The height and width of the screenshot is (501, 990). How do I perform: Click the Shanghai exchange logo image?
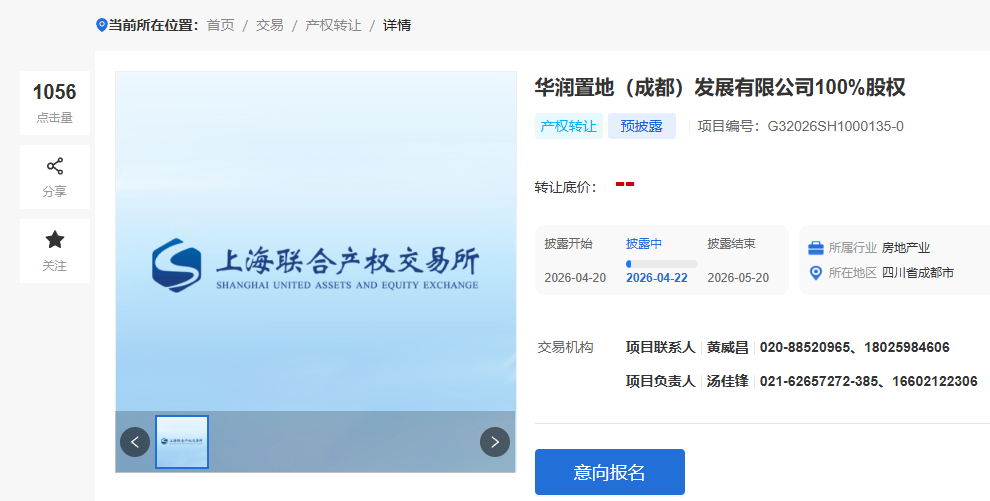click(315, 265)
